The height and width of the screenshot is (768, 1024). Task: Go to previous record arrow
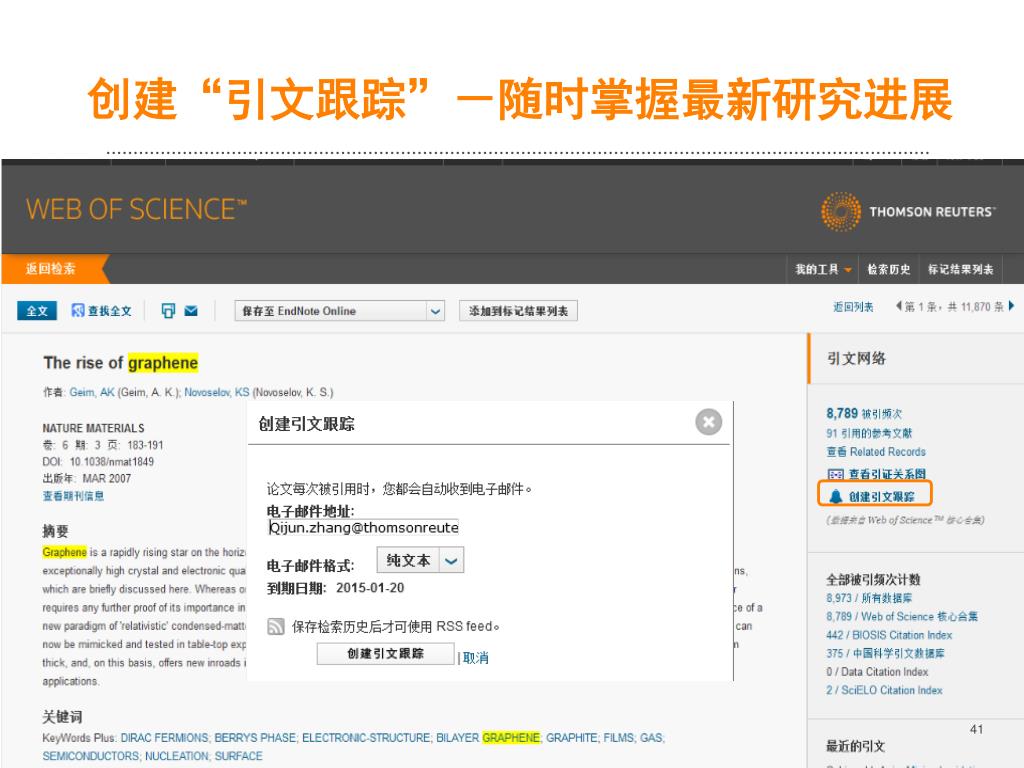(899, 306)
